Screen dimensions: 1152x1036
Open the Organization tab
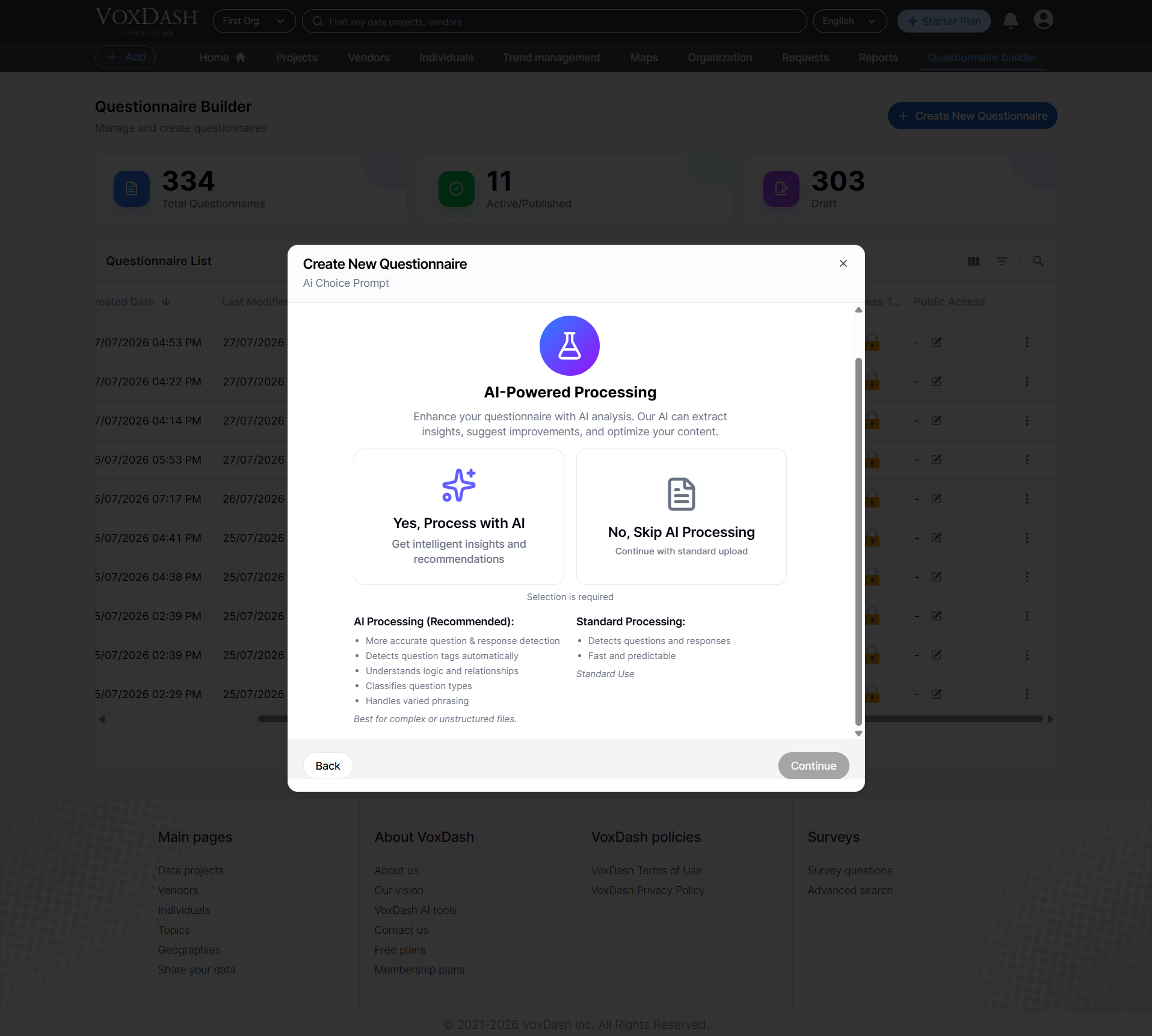tap(720, 58)
